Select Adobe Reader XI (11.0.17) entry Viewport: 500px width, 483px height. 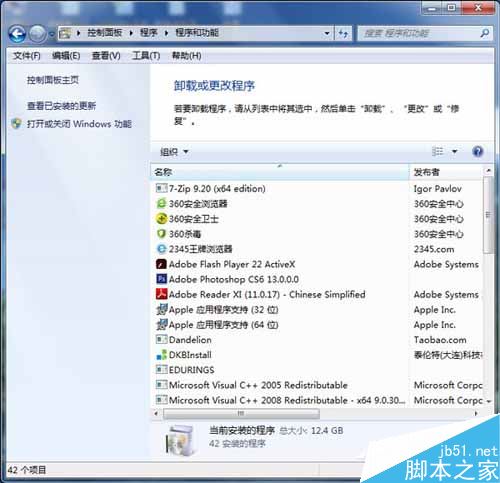point(267,294)
